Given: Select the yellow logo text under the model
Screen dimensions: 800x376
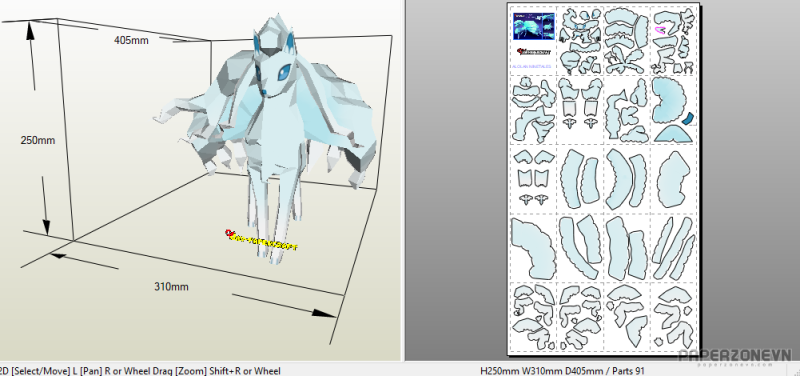Looking at the screenshot, I should (x=261, y=241).
